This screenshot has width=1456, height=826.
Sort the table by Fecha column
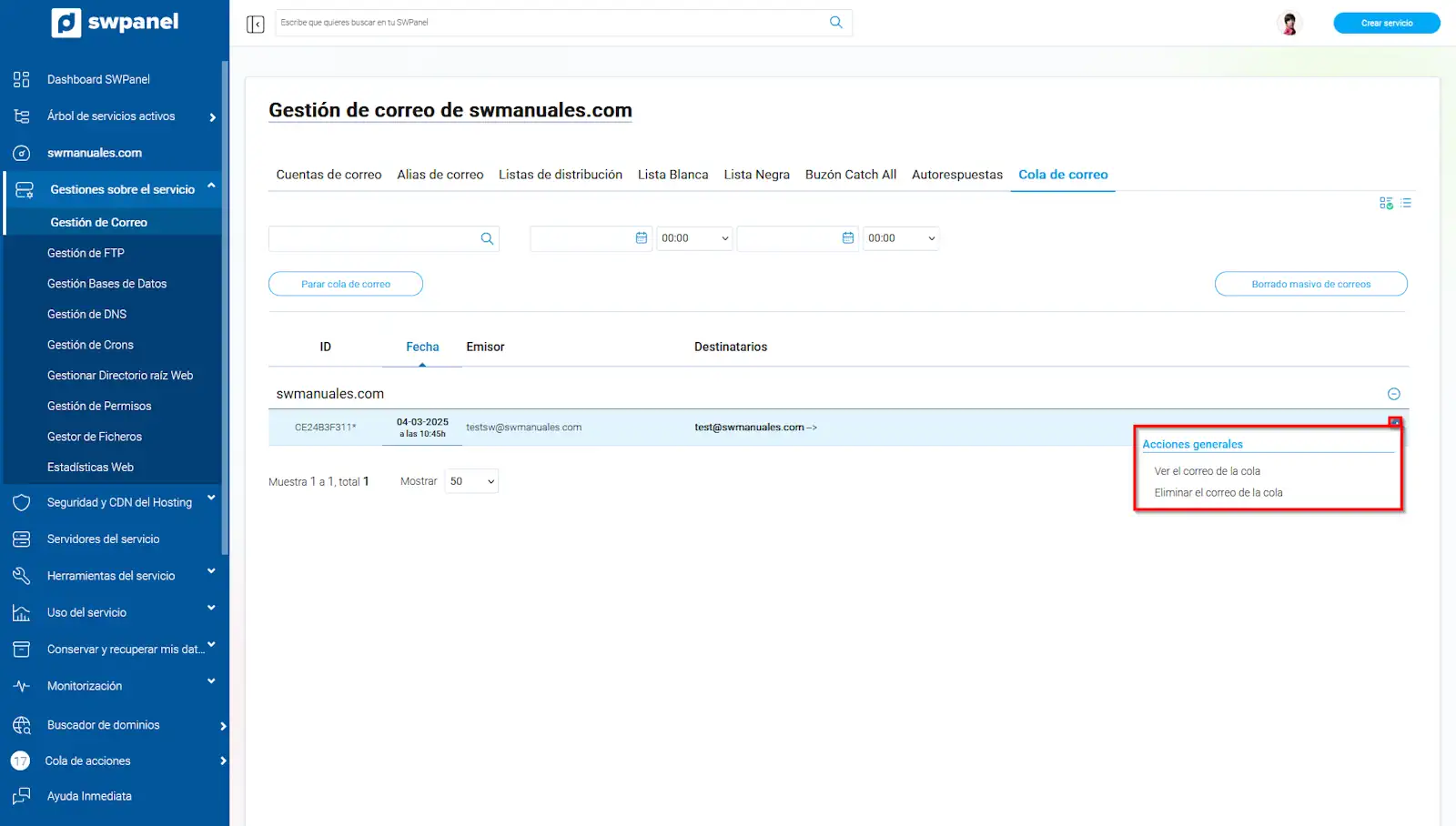tap(422, 347)
